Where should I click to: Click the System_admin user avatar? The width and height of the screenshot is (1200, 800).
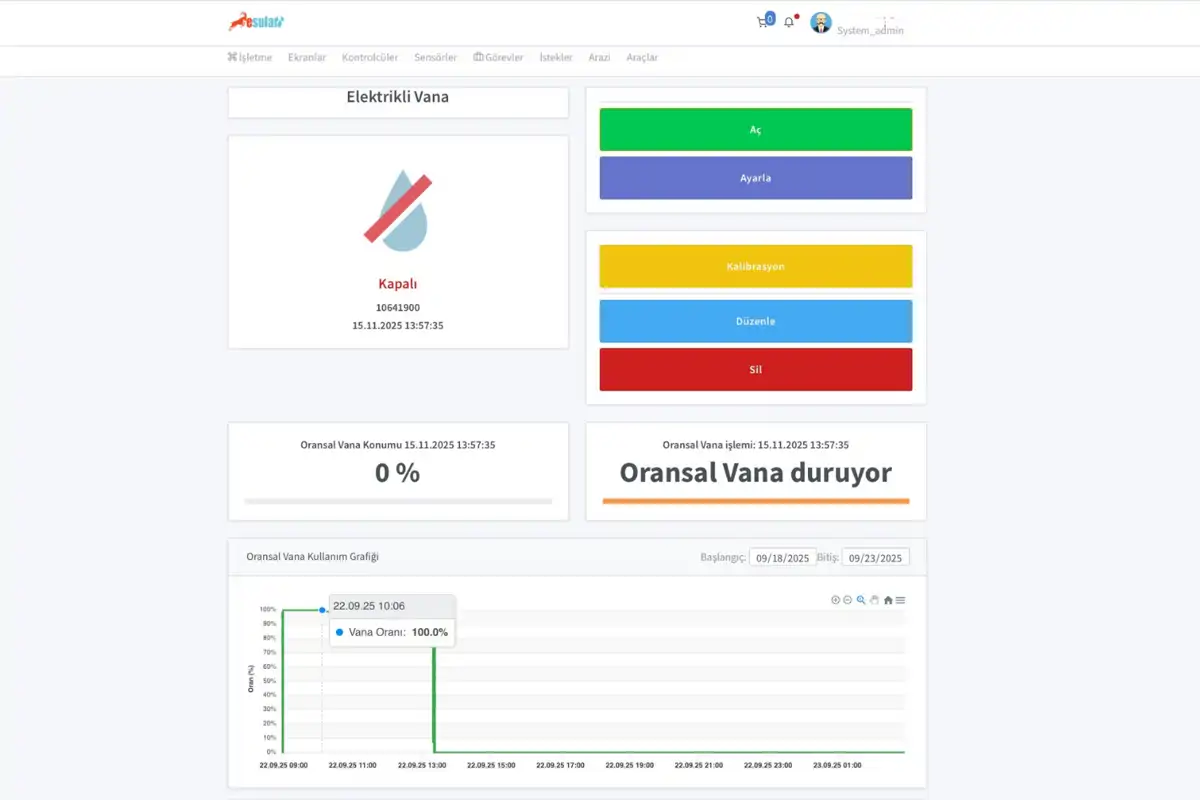point(821,23)
